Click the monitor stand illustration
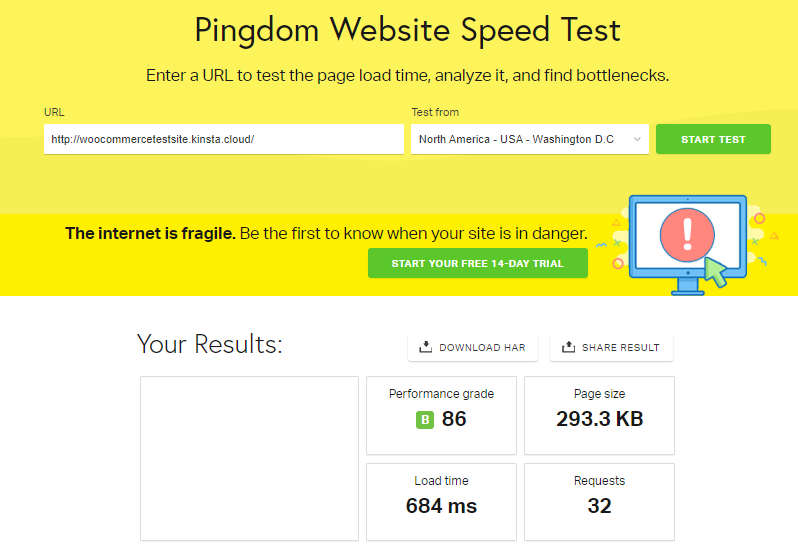This screenshot has width=798, height=553. 688,286
